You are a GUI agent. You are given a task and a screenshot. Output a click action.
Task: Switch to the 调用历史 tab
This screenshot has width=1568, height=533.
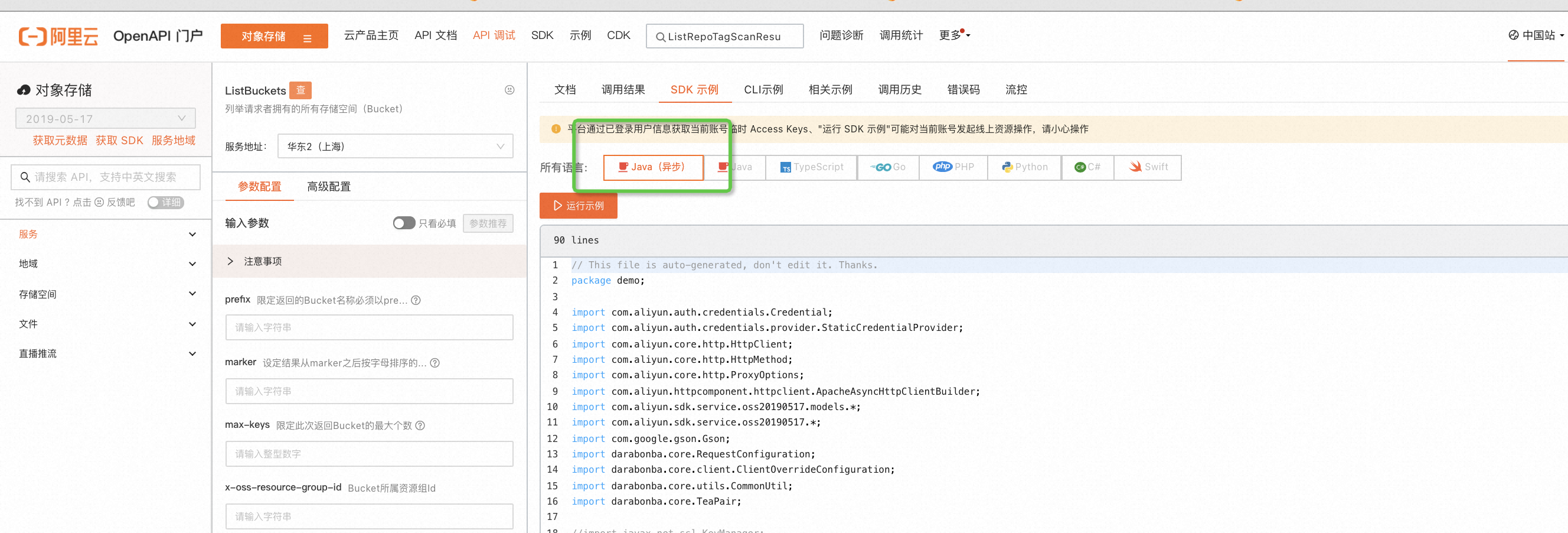(x=900, y=90)
